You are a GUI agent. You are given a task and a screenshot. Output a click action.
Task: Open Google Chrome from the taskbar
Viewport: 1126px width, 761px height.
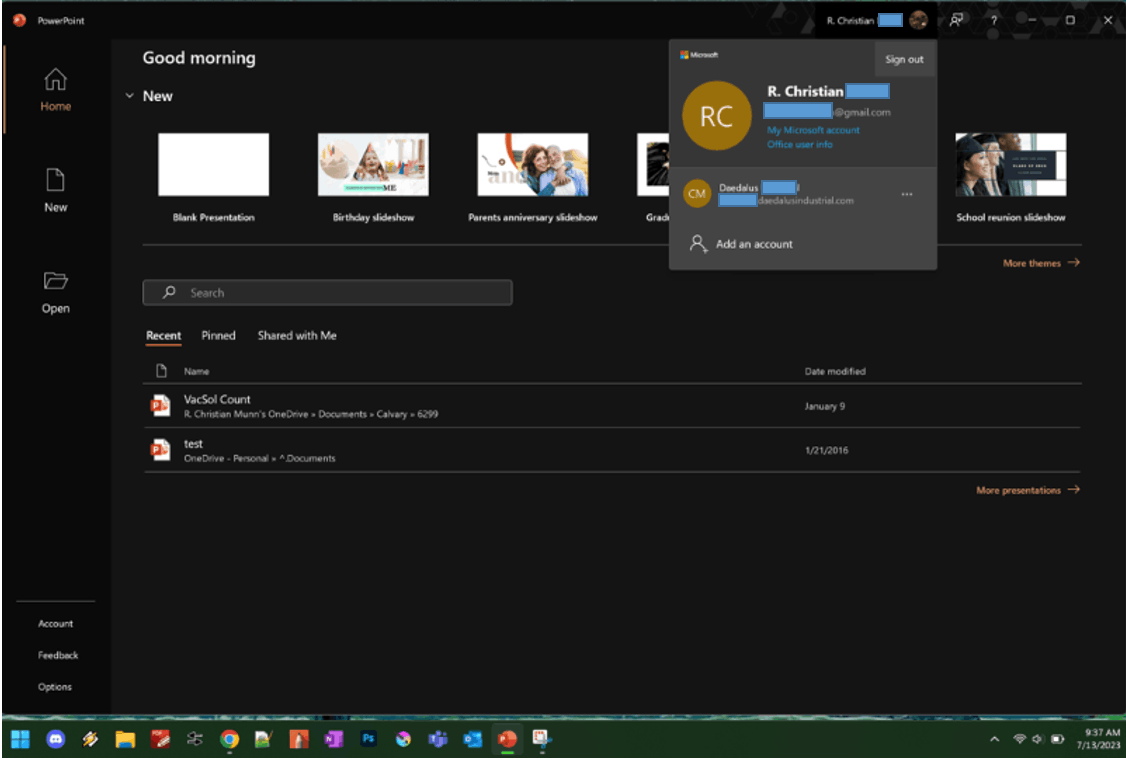tap(229, 739)
